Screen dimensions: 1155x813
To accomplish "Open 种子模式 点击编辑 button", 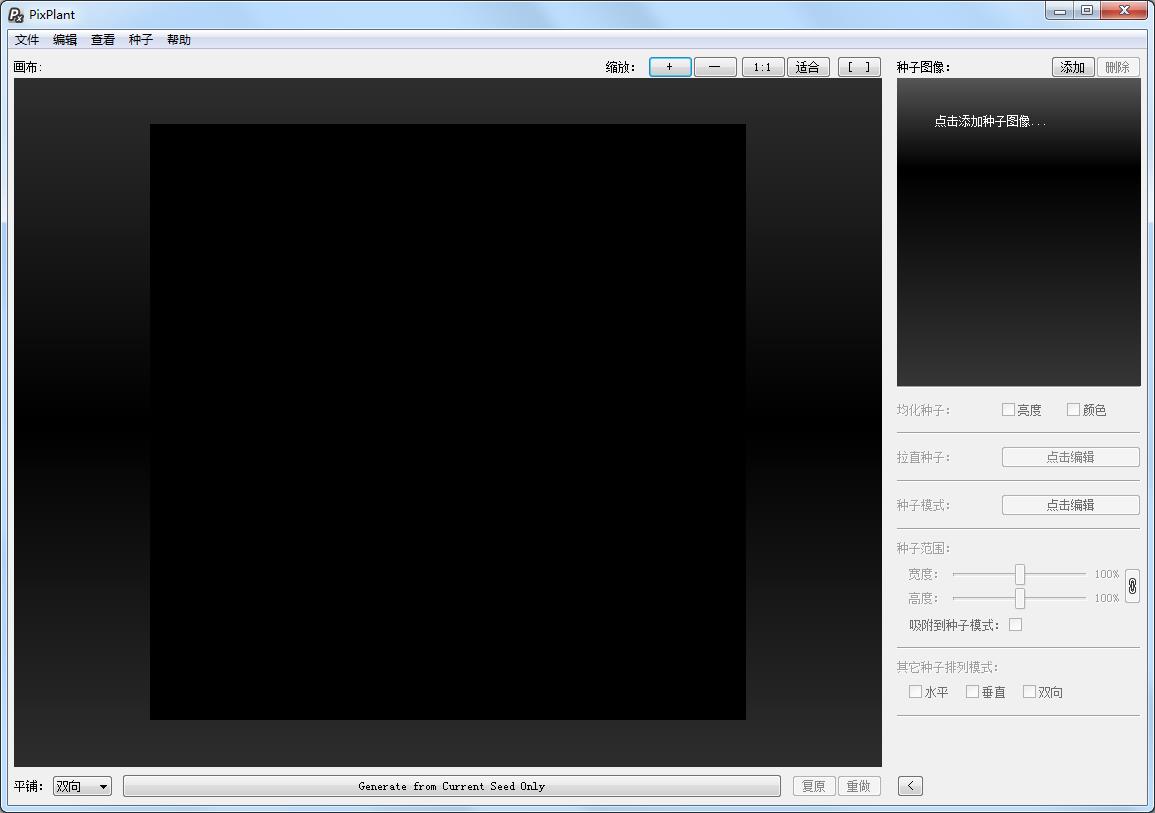I will (x=1070, y=505).
